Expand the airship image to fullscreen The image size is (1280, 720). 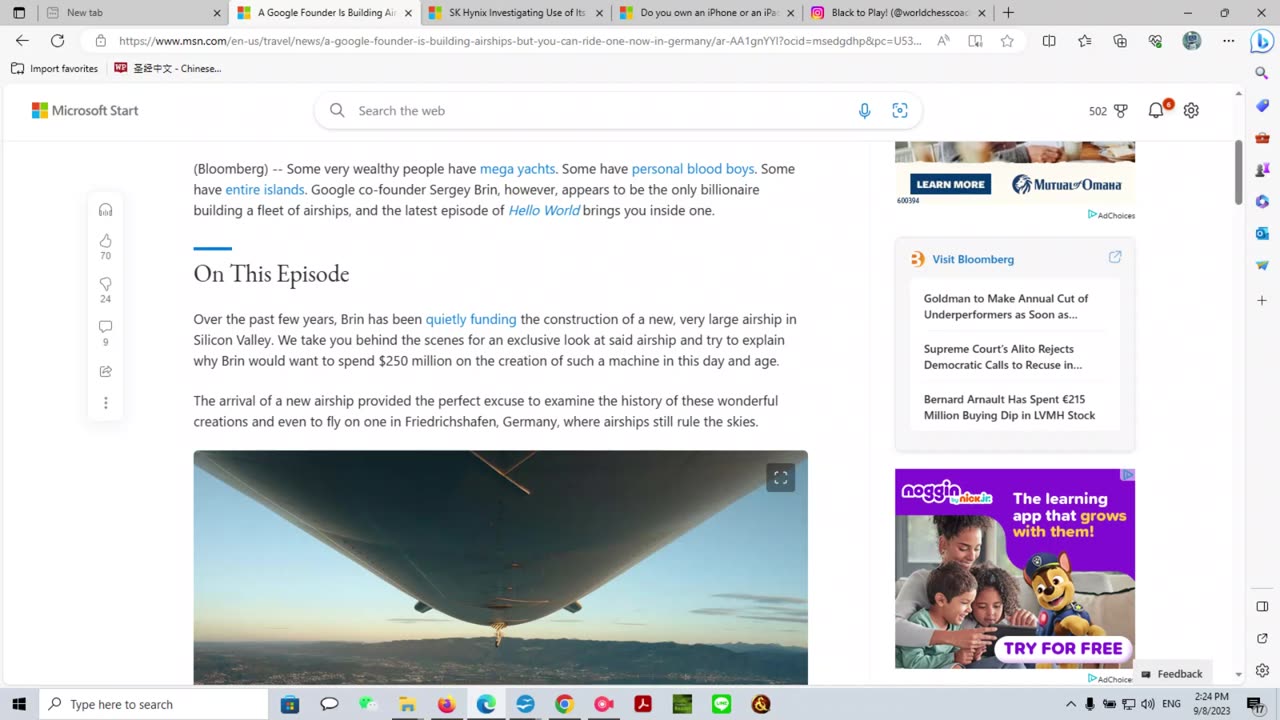[781, 478]
